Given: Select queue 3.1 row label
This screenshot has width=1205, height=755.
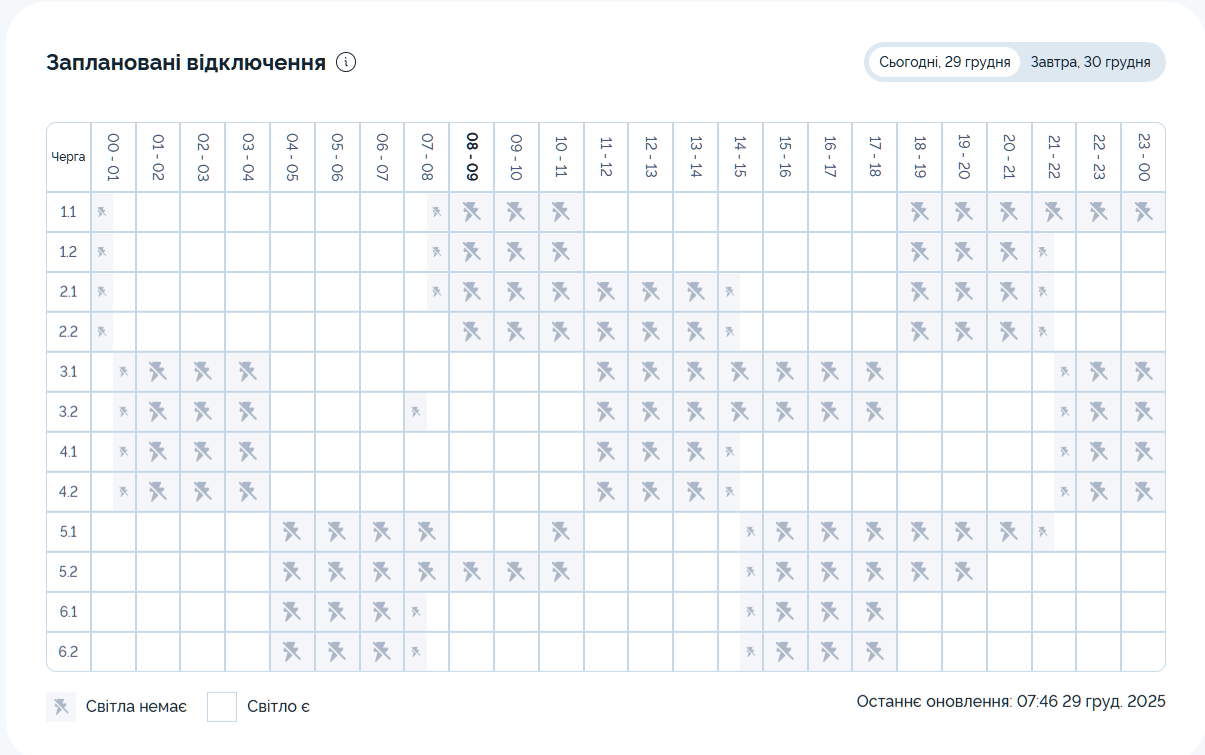Looking at the screenshot, I should (68, 372).
